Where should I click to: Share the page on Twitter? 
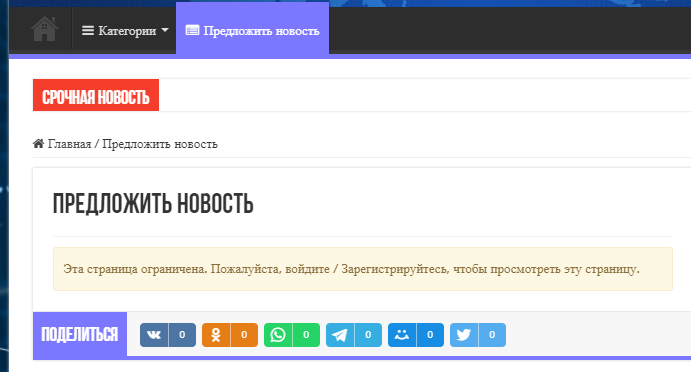pos(464,335)
